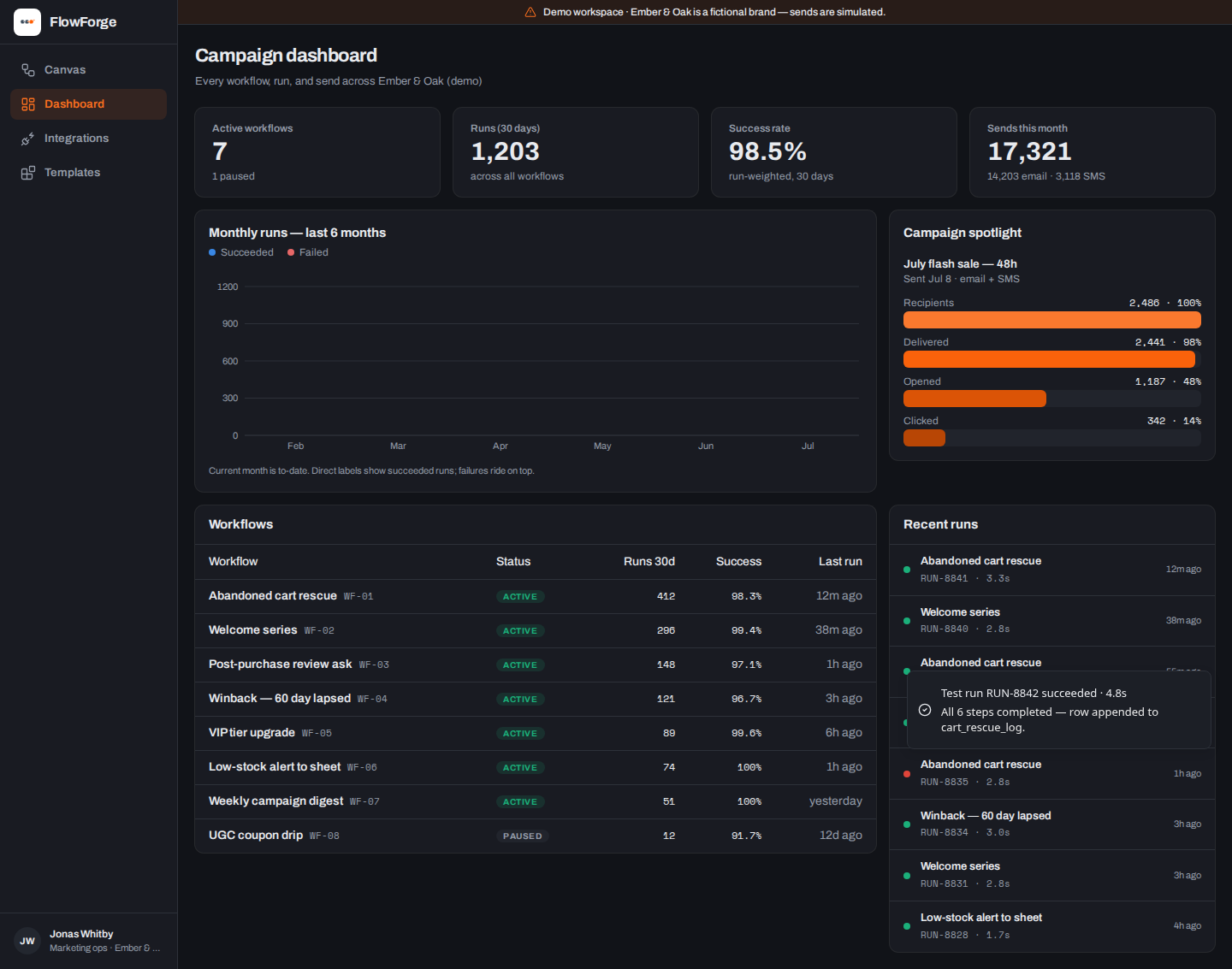The image size is (1232, 969).
Task: Sort by Last run column header
Action: (x=840, y=562)
